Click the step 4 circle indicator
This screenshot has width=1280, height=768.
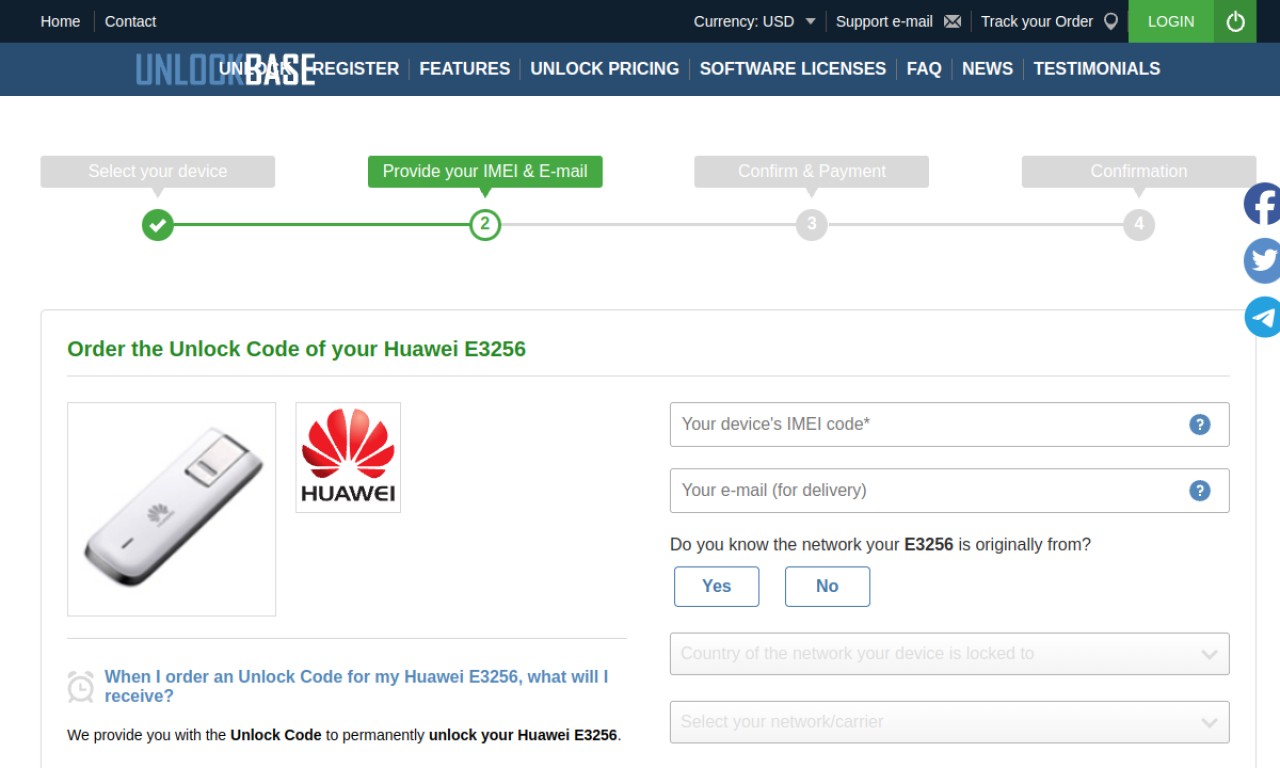[x=1139, y=224]
